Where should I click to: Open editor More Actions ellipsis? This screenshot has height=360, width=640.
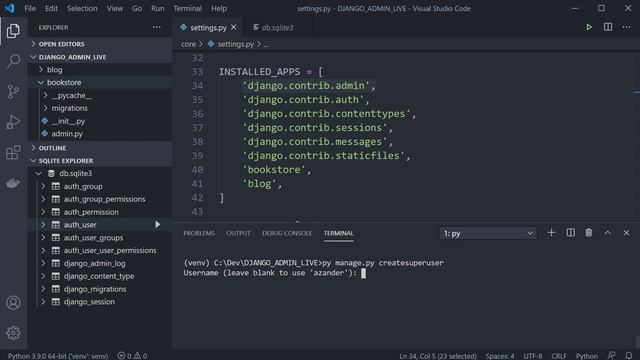point(626,27)
